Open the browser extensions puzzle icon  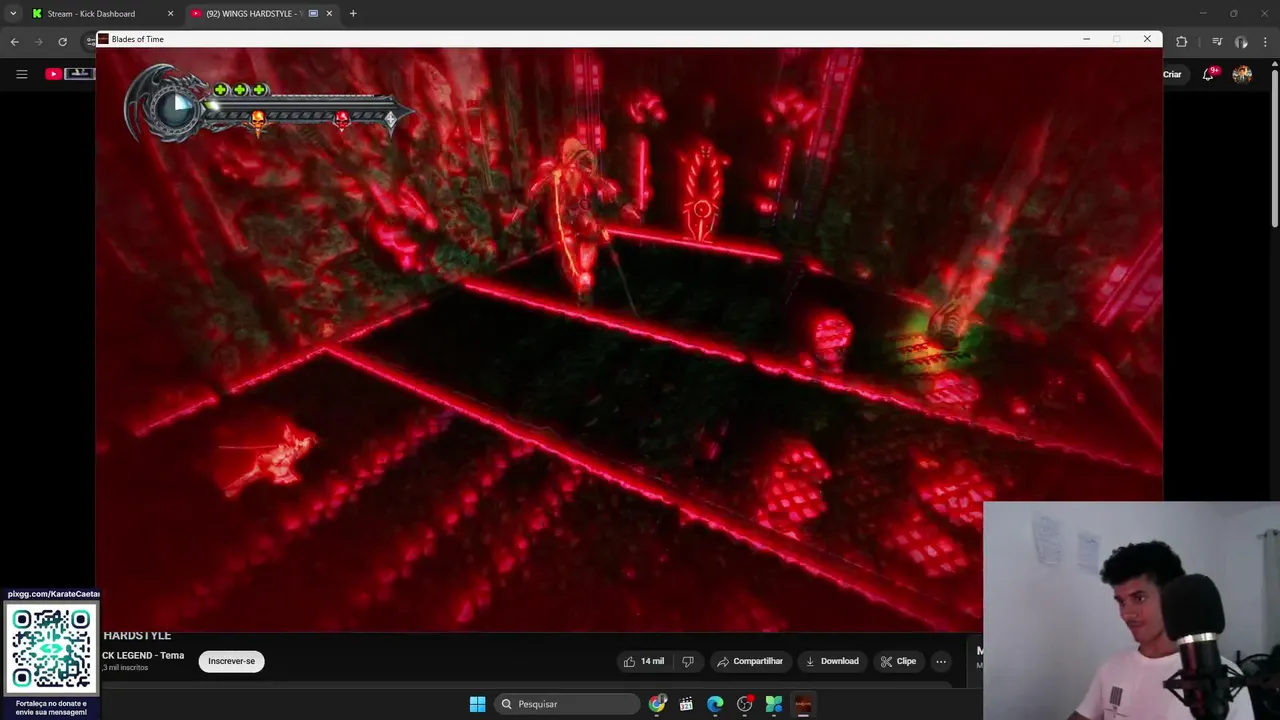(x=1181, y=42)
